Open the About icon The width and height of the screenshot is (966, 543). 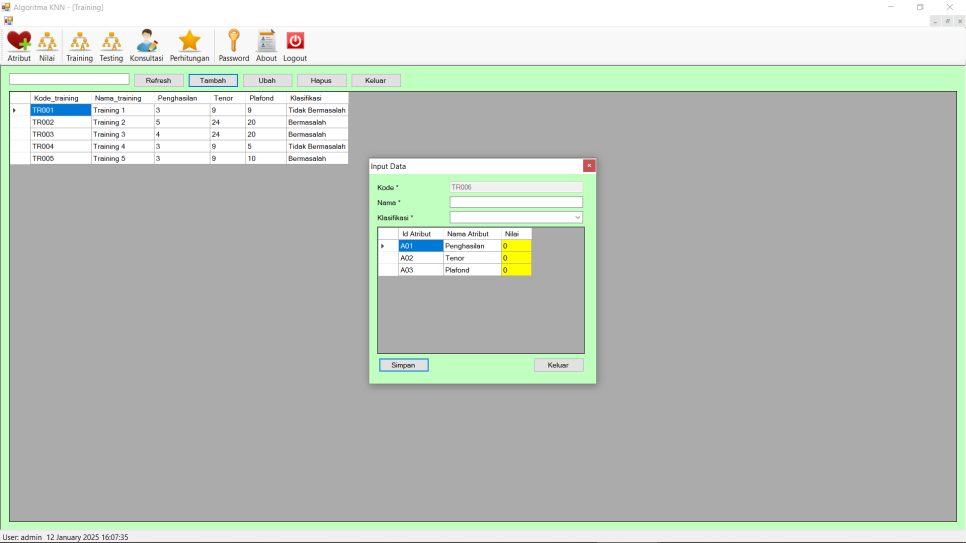coord(266,42)
